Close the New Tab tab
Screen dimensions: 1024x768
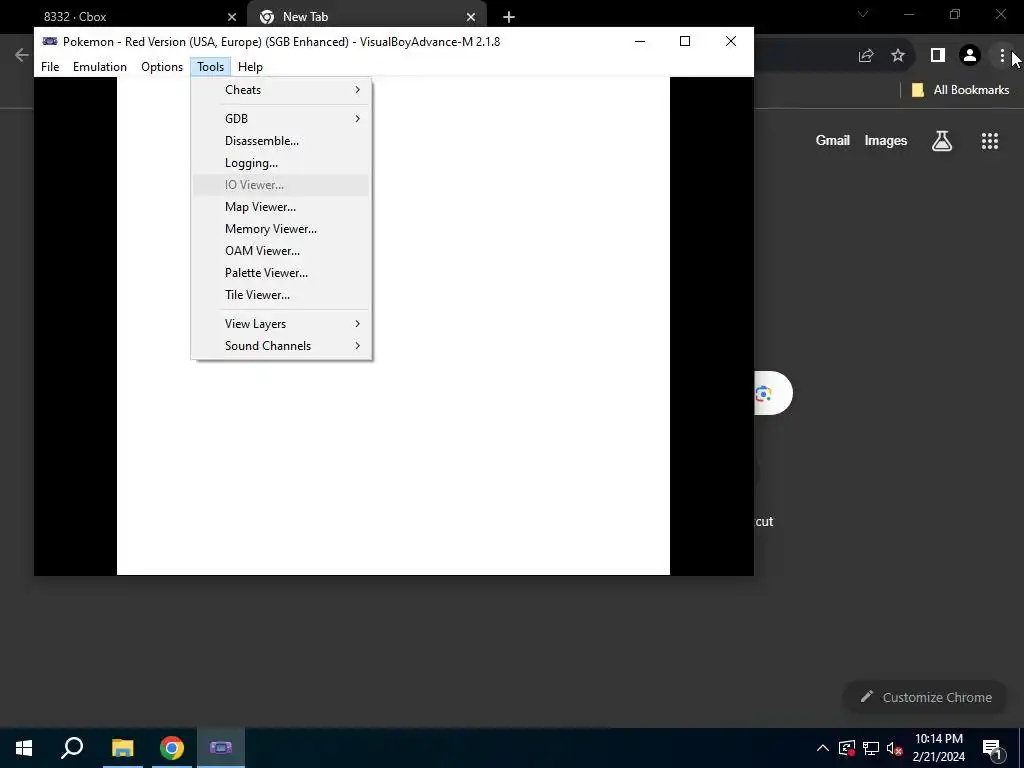click(471, 17)
